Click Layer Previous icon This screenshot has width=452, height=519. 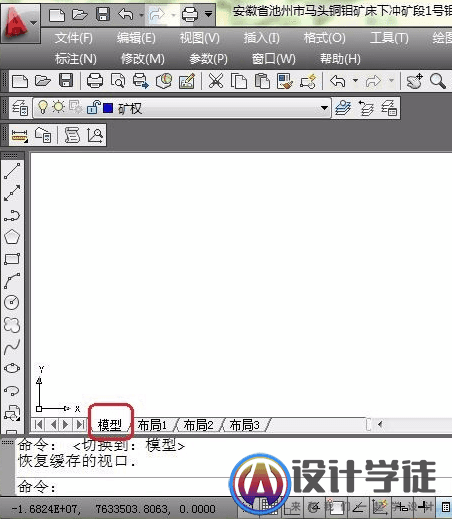point(366,108)
